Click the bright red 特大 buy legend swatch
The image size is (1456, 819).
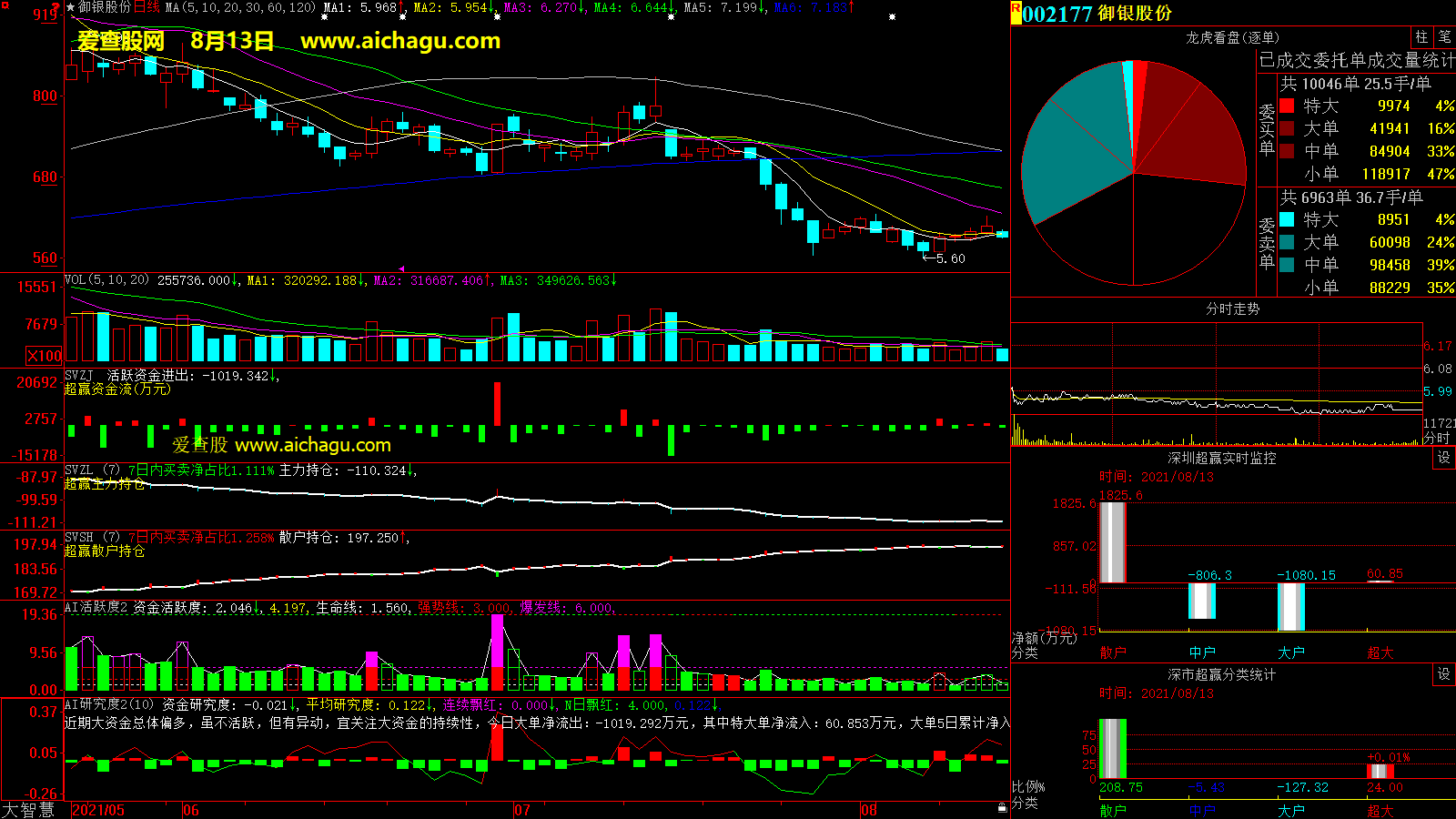(x=1287, y=106)
